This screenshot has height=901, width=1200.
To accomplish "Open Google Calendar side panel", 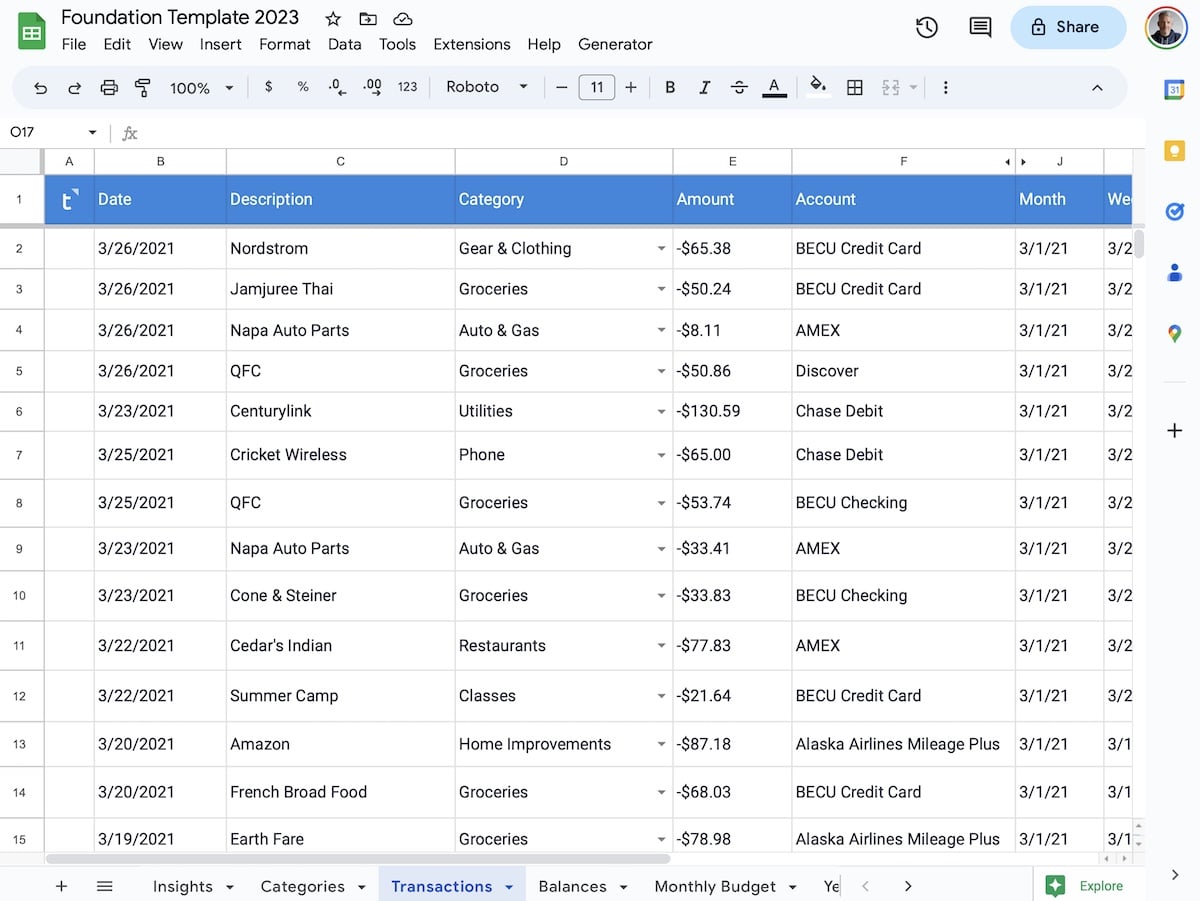I will [x=1175, y=90].
